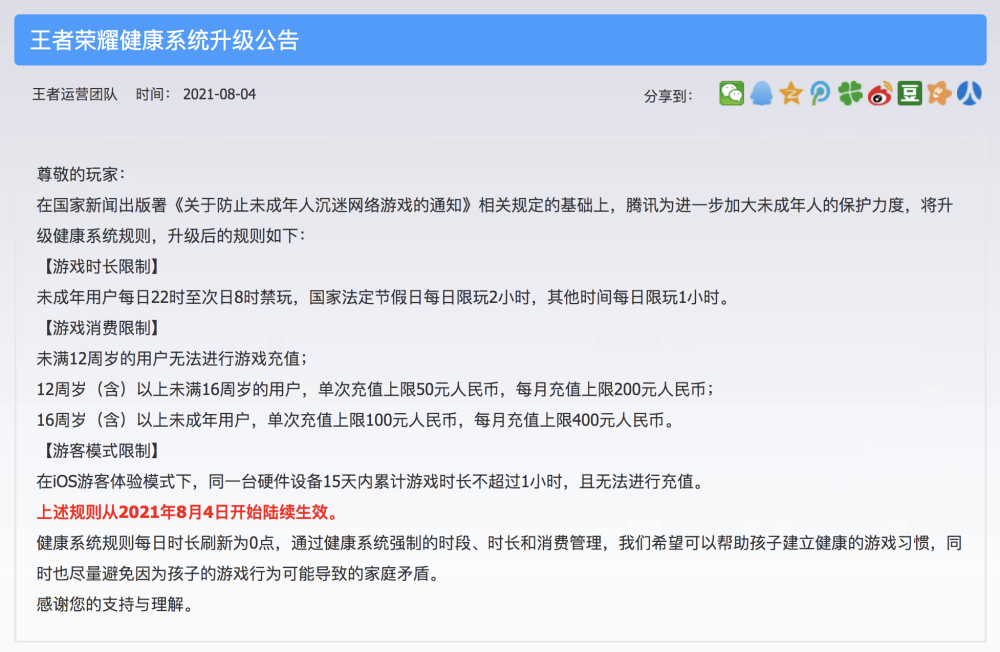Click the date 2021-08-04
The height and width of the screenshot is (652, 1000).
click(219, 94)
